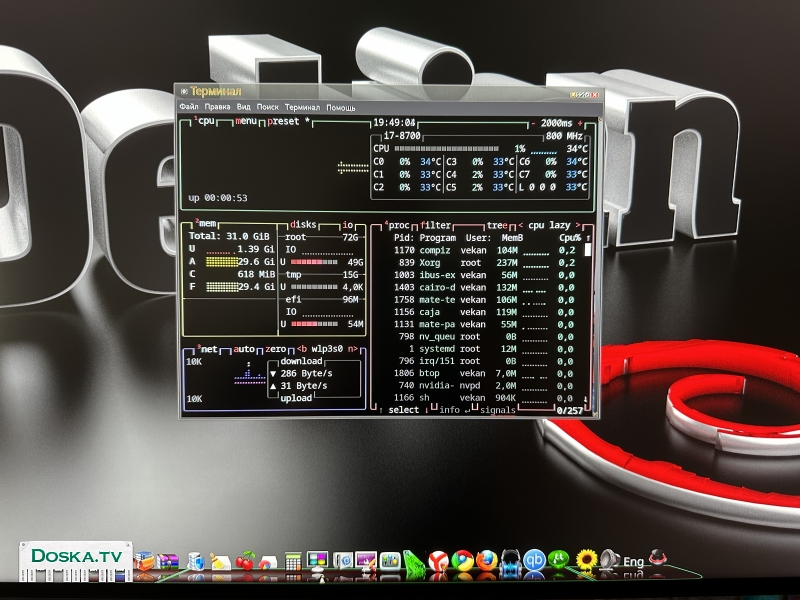This screenshot has width=800, height=600.
Task: Open the Терминал menu in menu bar
Action: 302,107
